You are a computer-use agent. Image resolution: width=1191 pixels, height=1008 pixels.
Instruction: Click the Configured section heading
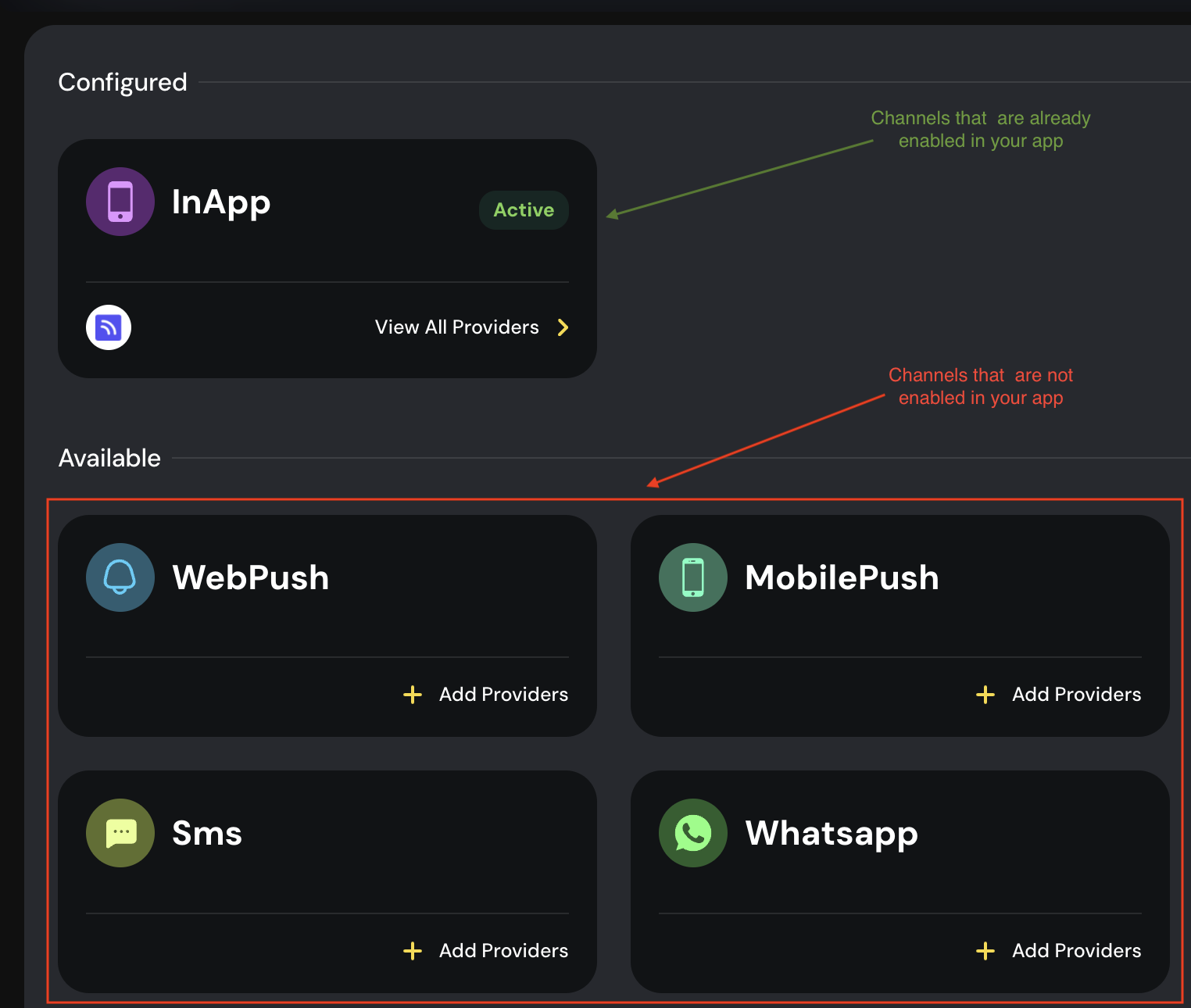coord(123,82)
